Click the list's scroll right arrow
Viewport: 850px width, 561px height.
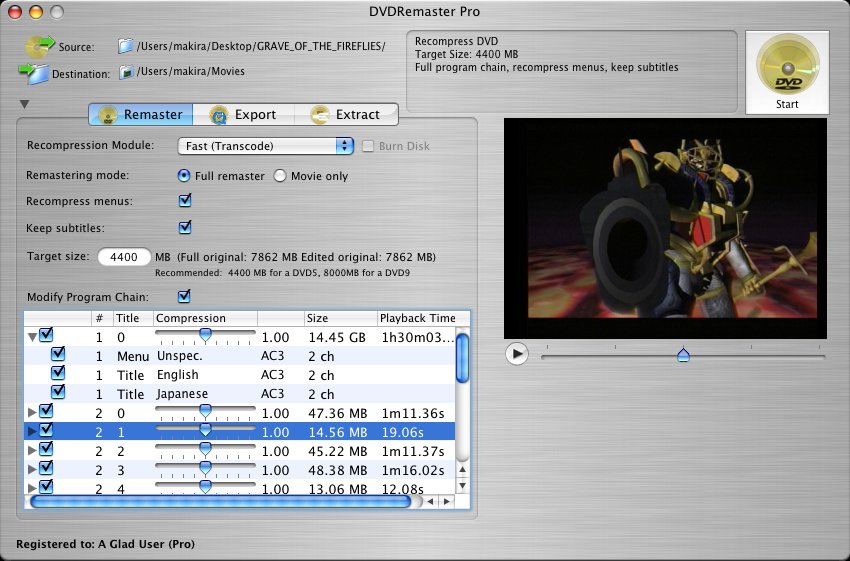[447, 501]
